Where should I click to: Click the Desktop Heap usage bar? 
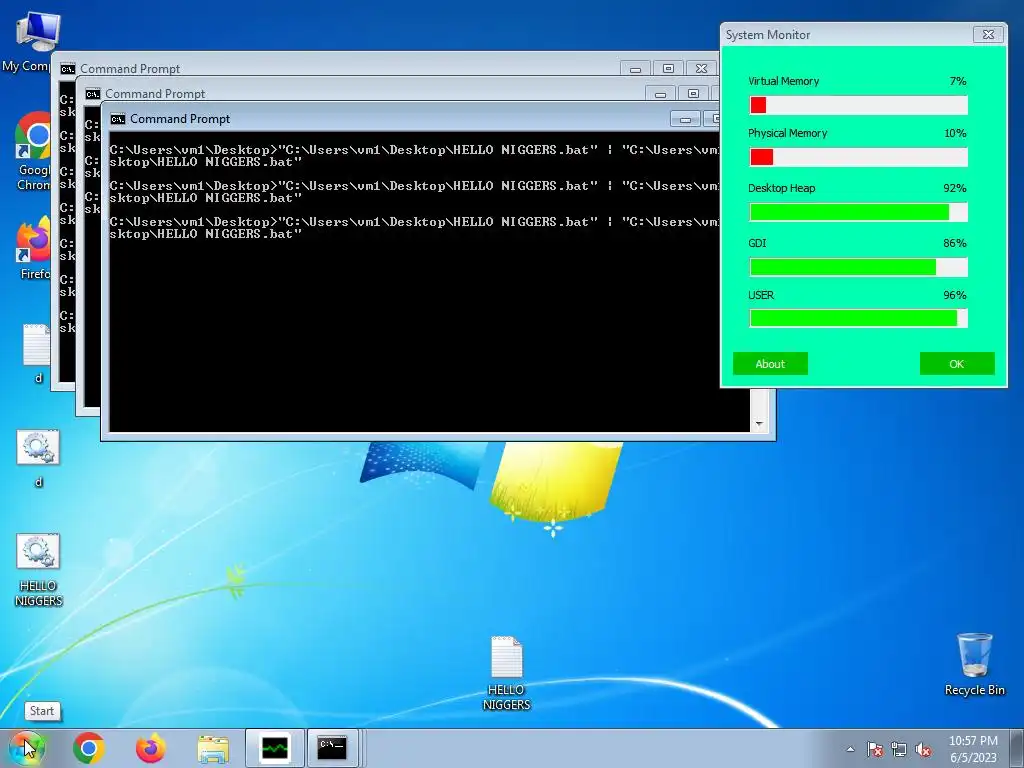click(x=858, y=212)
